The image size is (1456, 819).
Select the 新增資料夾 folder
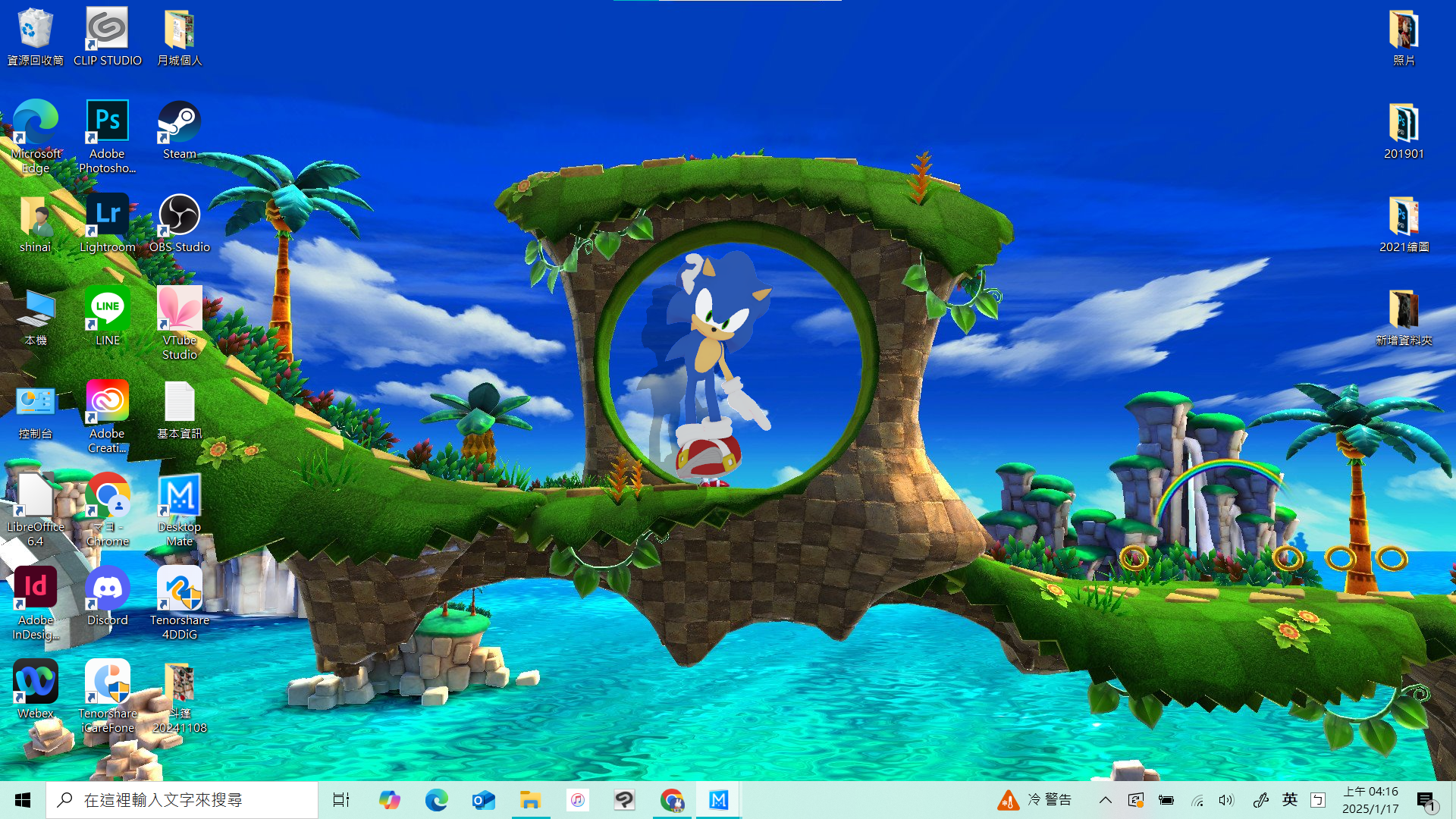1404,316
